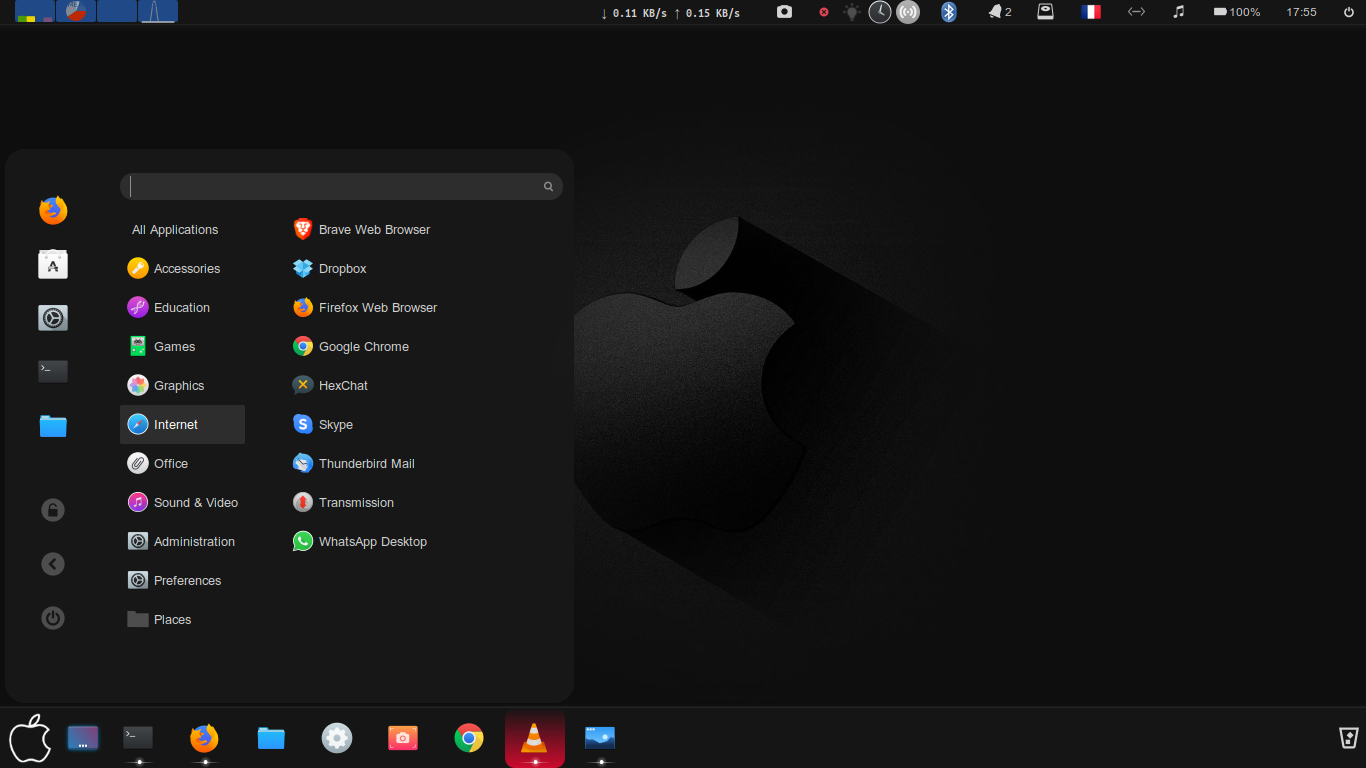Click the battery 100% indicator
This screenshot has height=768, width=1366.
(x=1237, y=12)
